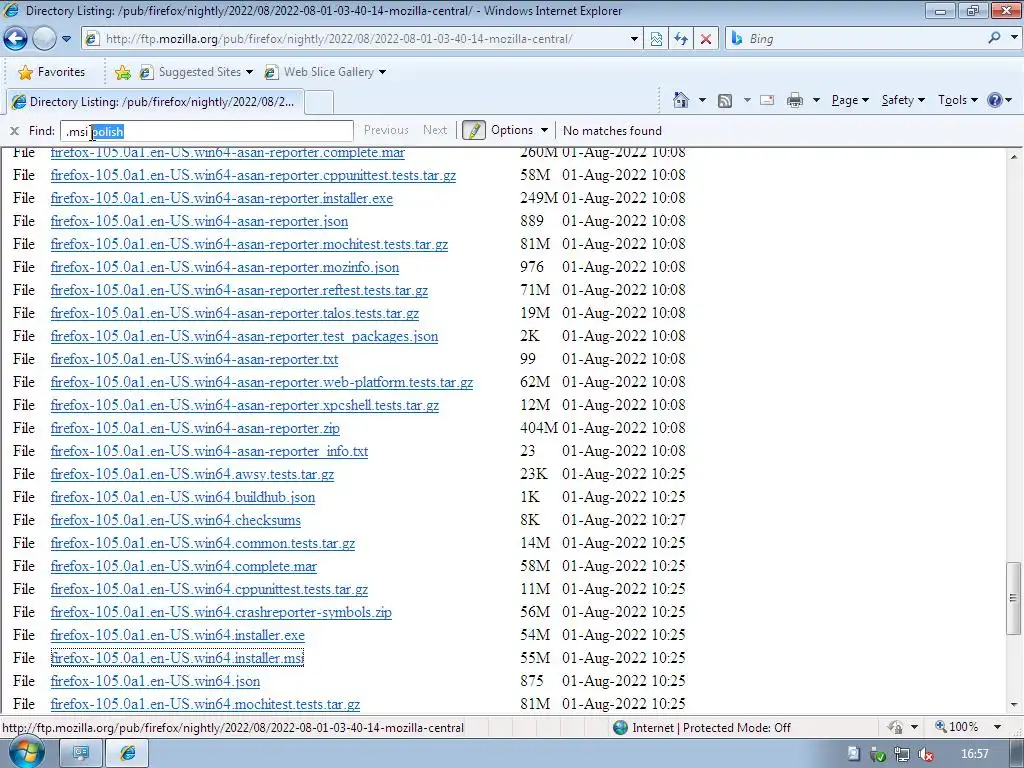The width and height of the screenshot is (1024, 768).
Task: Open the Safety menu
Action: pos(903,100)
